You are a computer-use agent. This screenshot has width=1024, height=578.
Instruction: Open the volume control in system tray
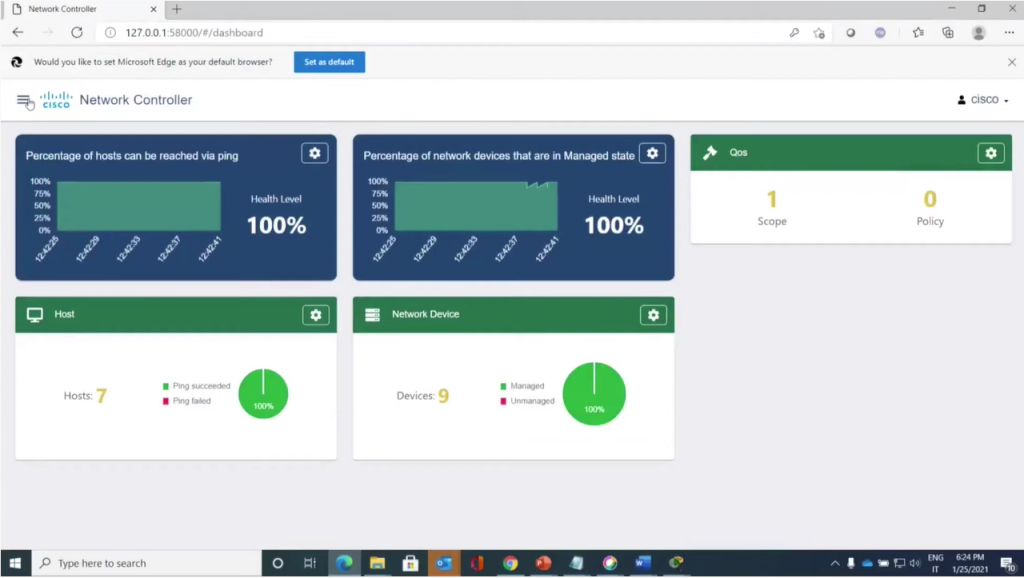tap(915, 563)
